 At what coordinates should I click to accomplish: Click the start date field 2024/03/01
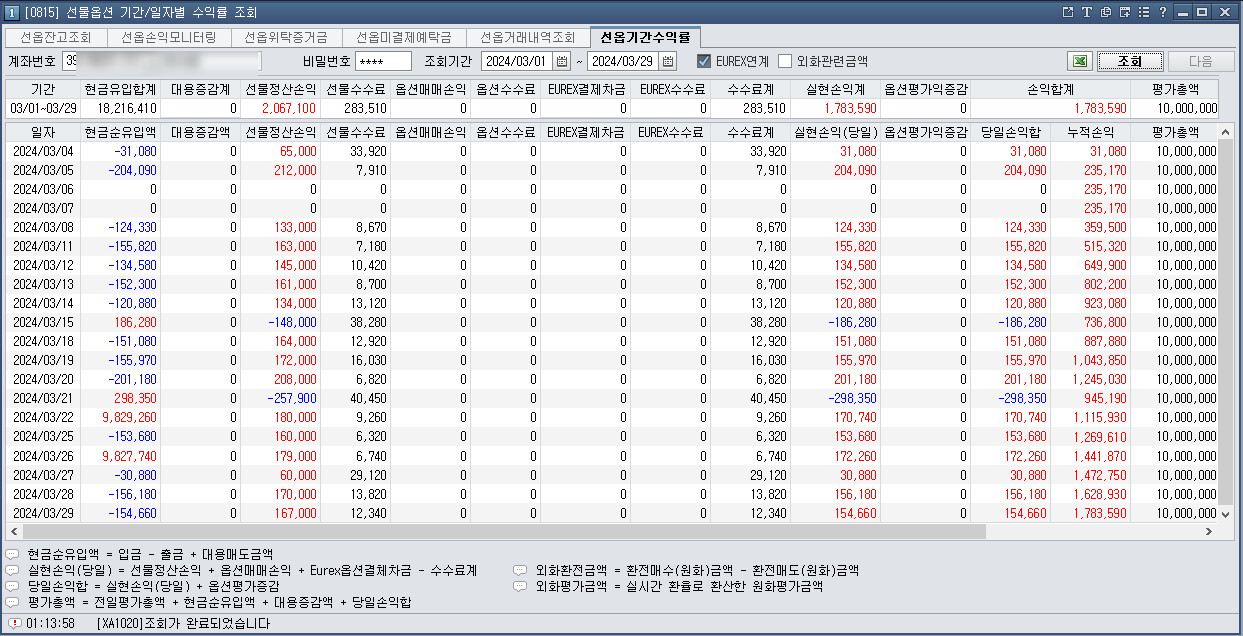517,61
